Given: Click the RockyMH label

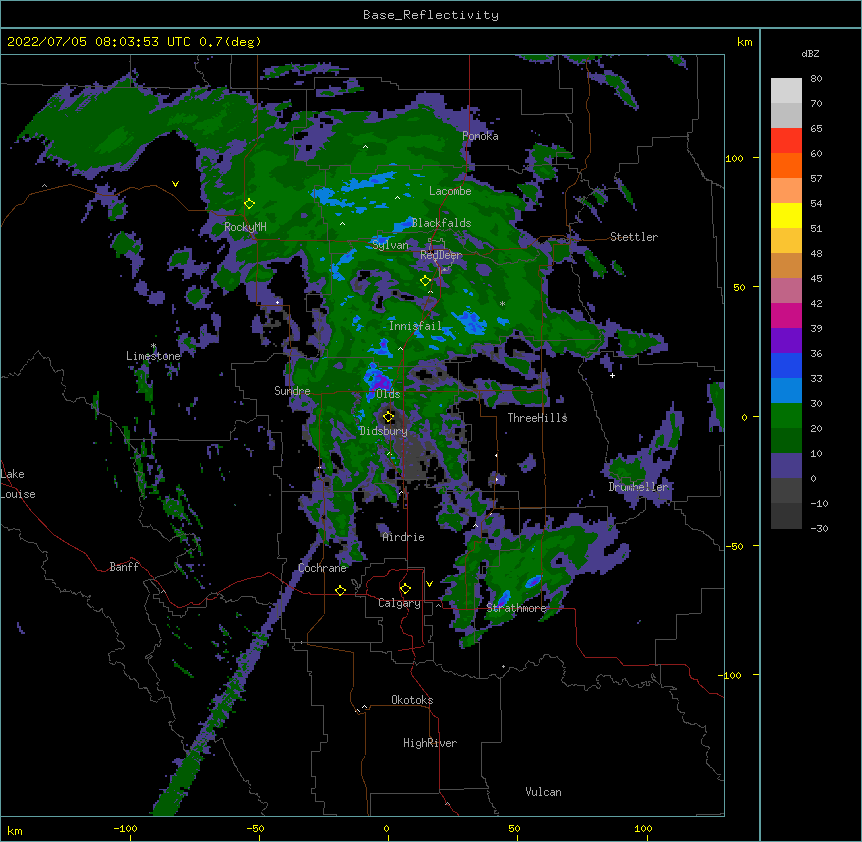Looking at the screenshot, I should coord(245,227).
